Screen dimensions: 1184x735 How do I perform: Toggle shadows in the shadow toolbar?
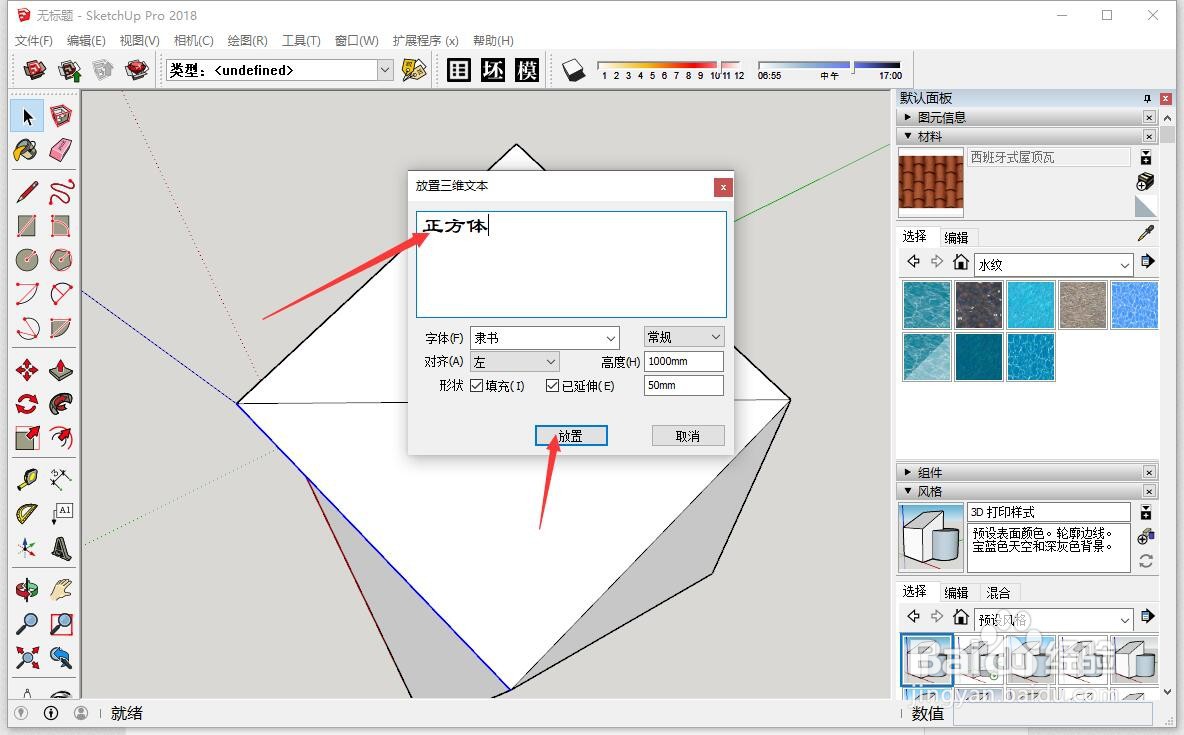click(573, 70)
